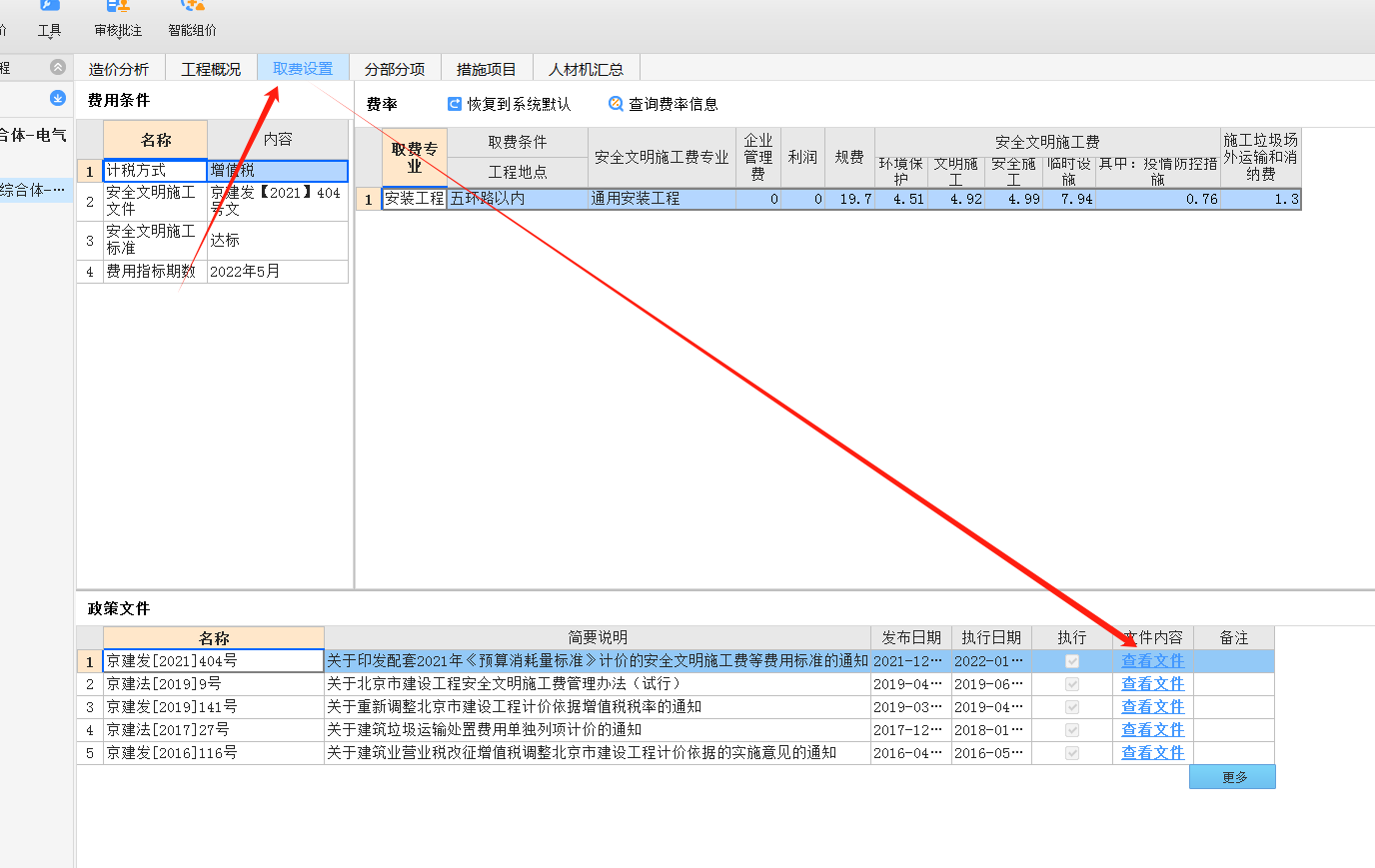Open 查看文件 link for 京建发[2019]141号
Screen dimensions: 1375x868
click(x=1152, y=707)
